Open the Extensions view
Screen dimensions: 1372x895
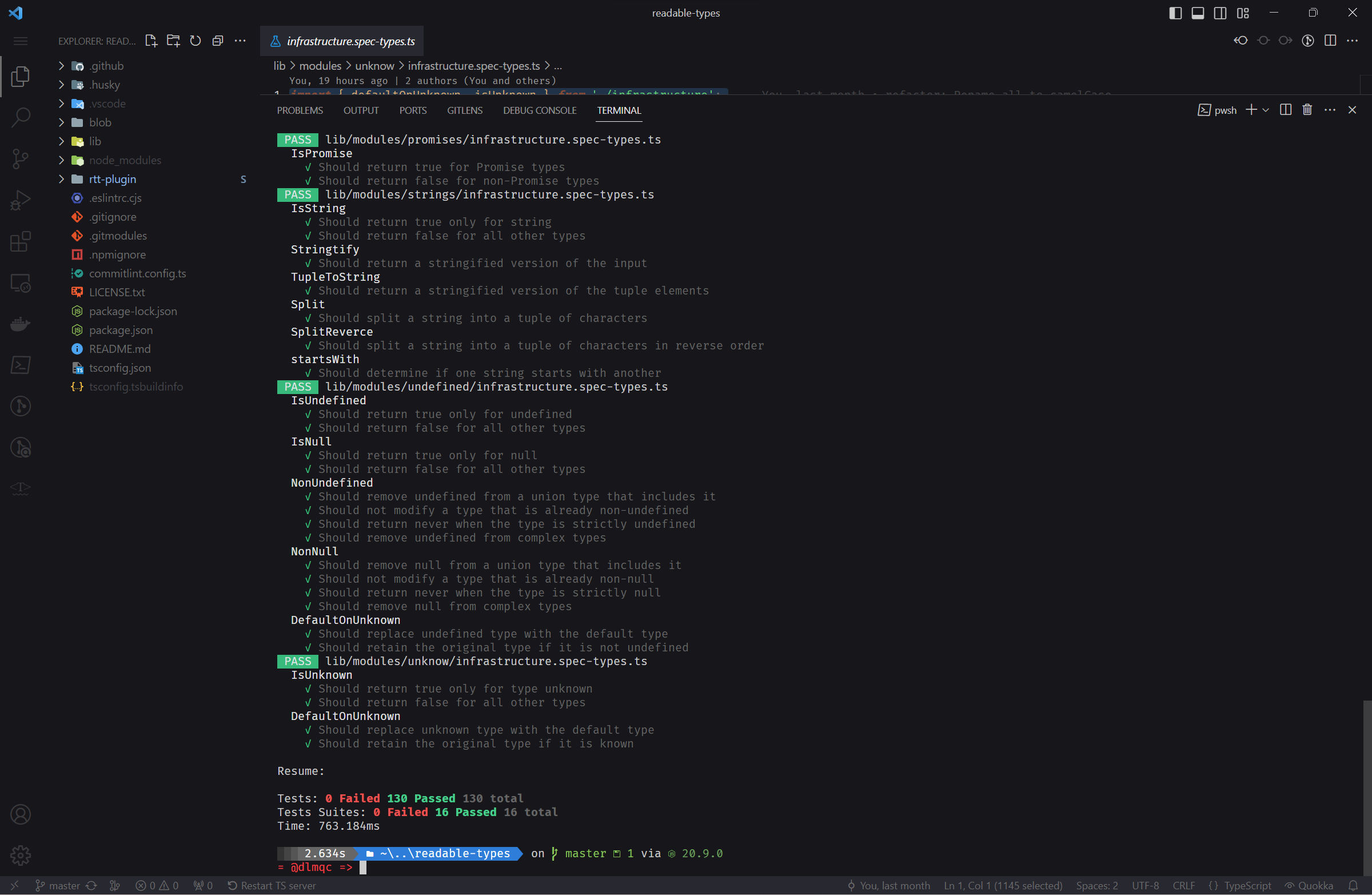tap(21, 242)
